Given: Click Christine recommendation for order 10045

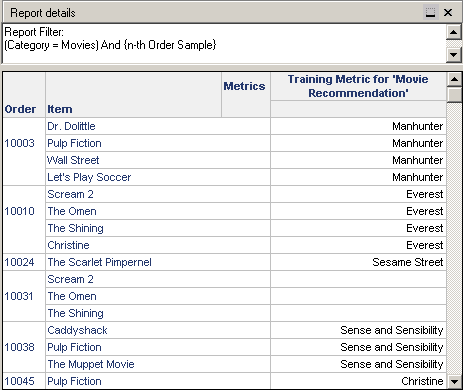Looking at the screenshot, I should (x=358, y=381).
